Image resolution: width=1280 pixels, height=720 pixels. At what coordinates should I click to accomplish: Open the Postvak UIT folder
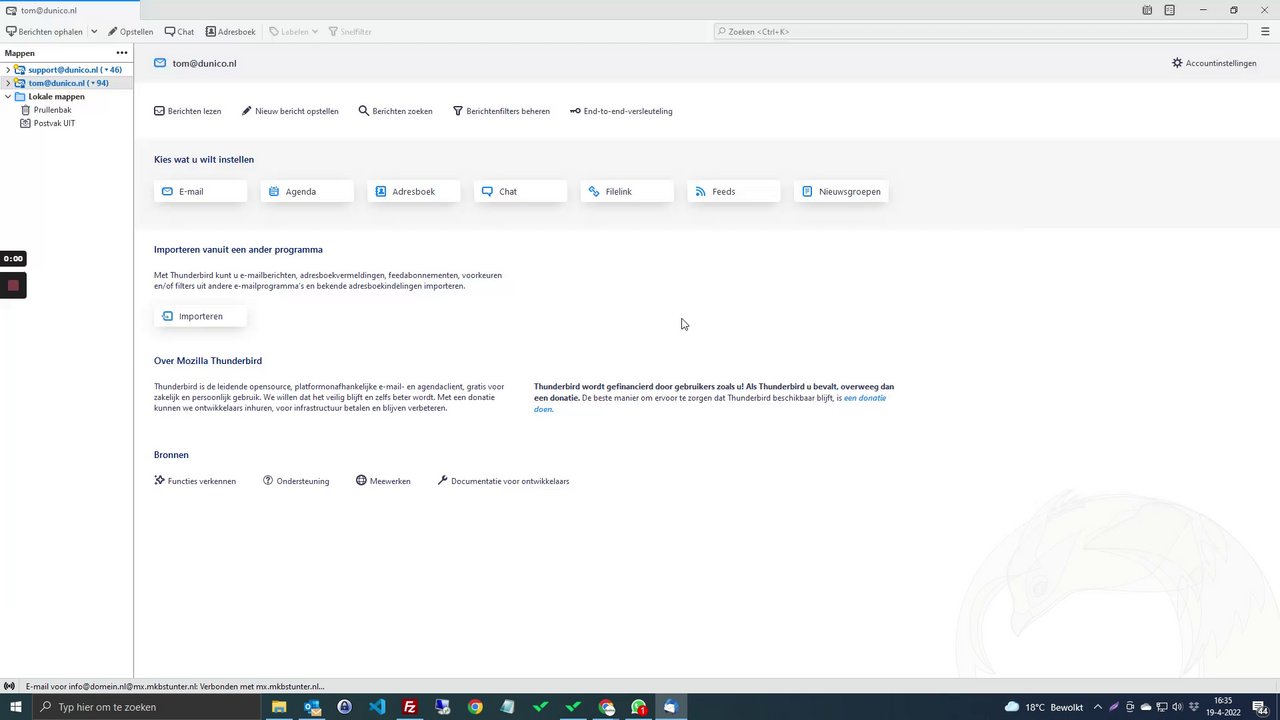coord(54,123)
